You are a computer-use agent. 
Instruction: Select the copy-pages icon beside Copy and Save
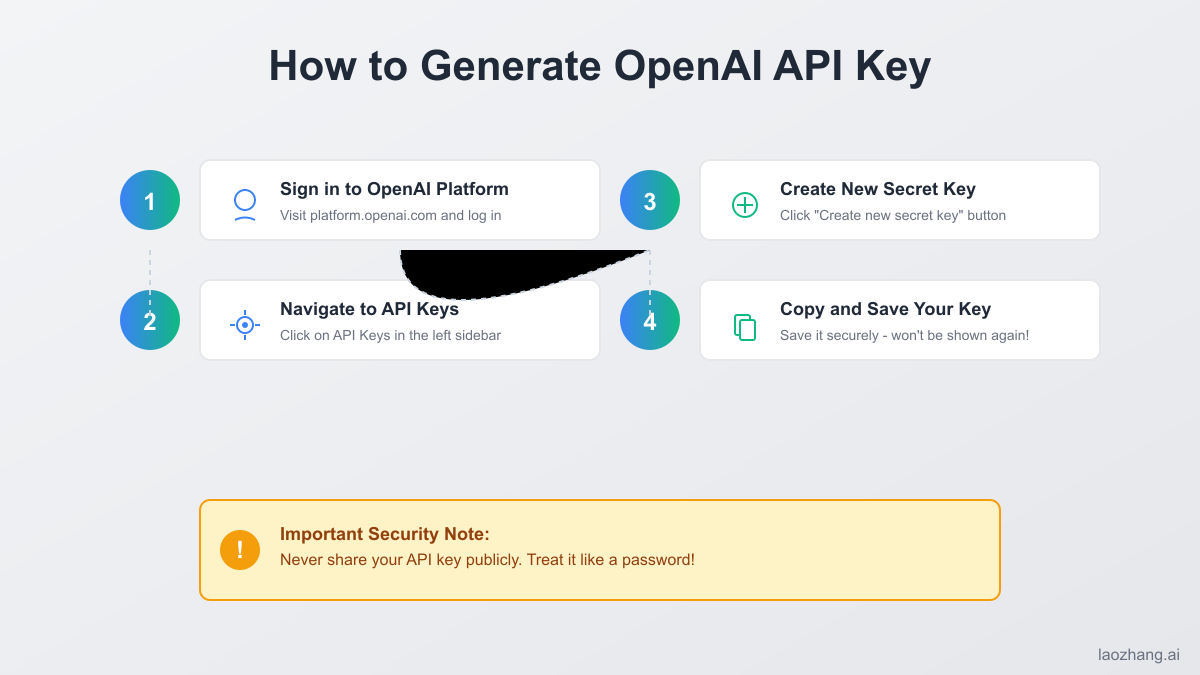744,325
